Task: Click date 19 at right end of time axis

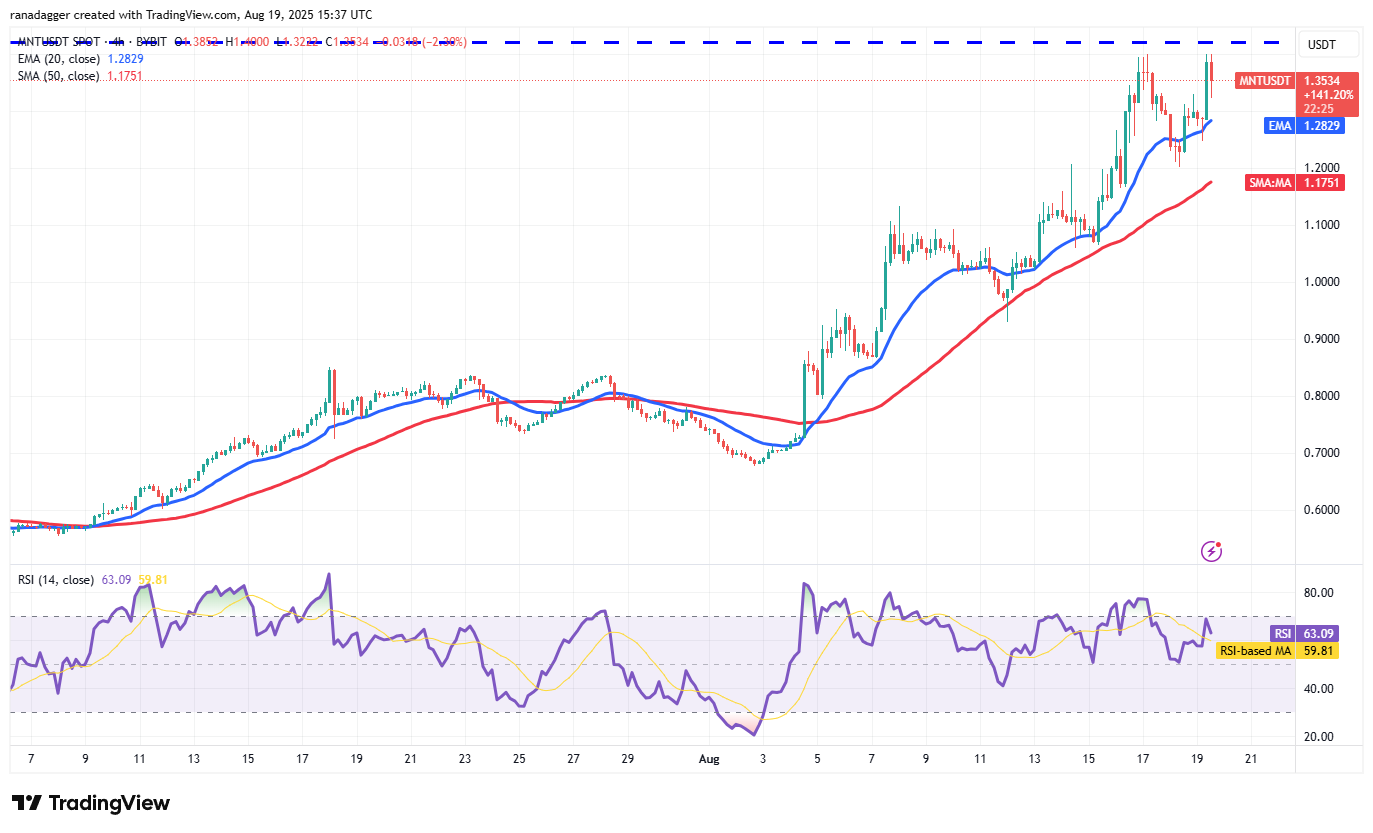Action: pyautogui.click(x=1196, y=759)
